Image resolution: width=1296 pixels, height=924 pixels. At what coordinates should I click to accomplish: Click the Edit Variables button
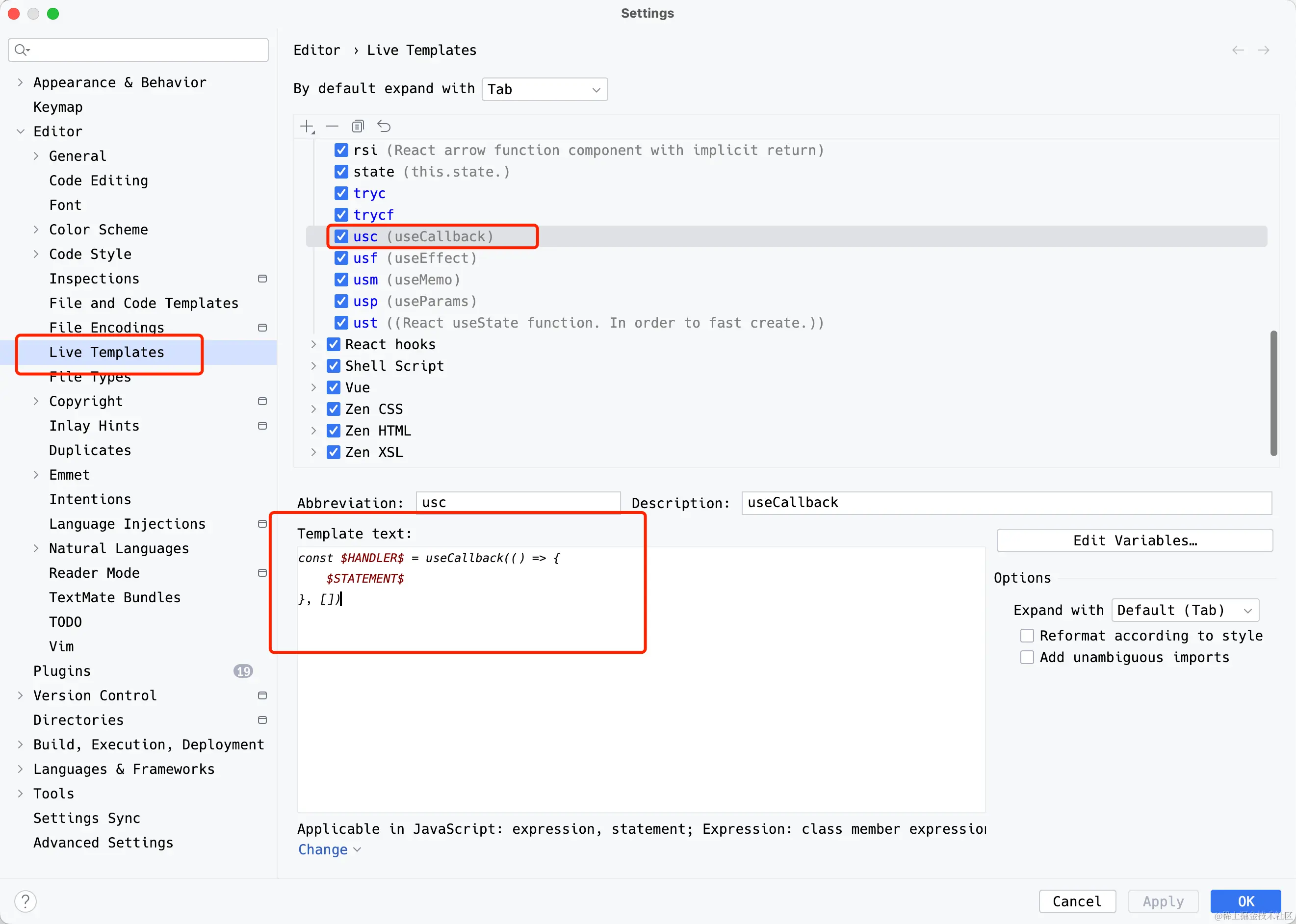point(1135,540)
